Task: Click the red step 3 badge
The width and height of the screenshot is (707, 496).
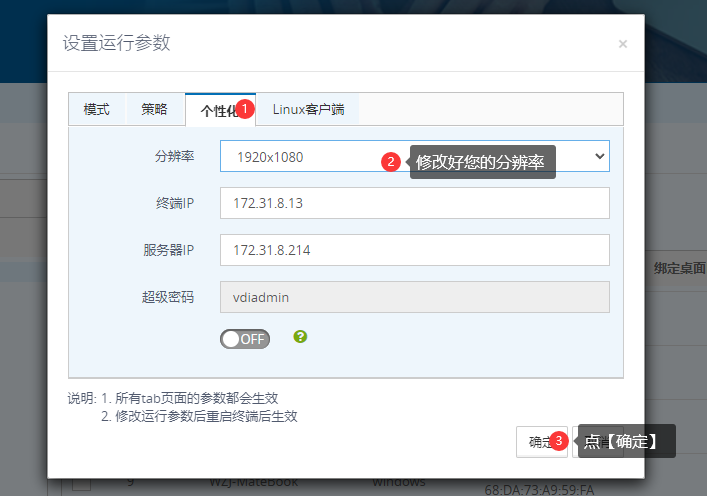Action: [x=559, y=441]
